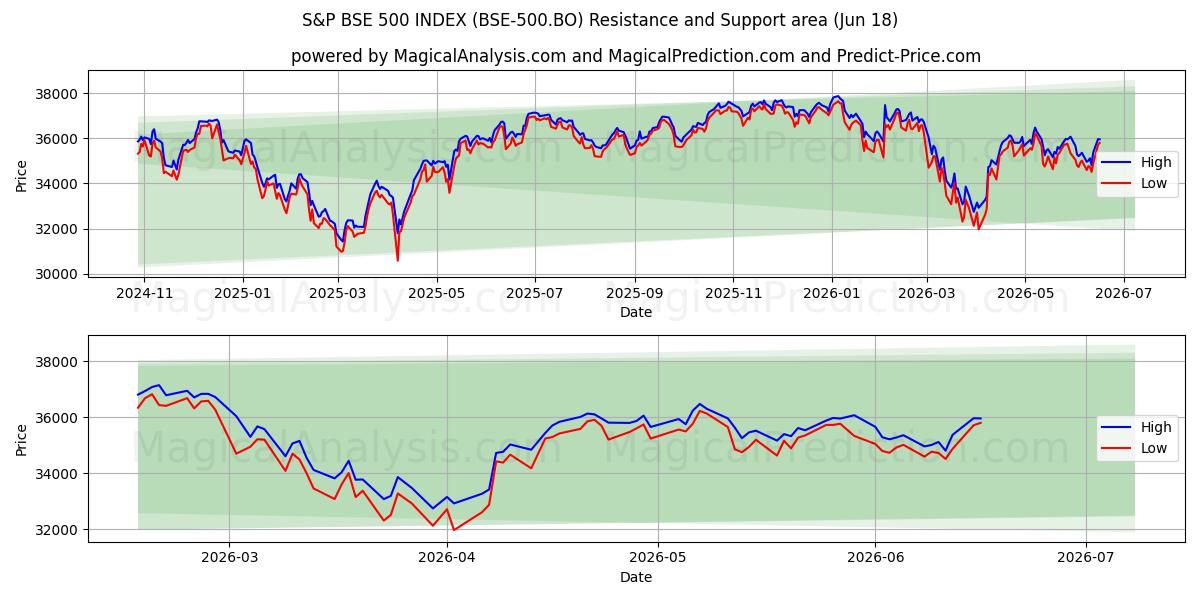1200x600 pixels.
Task: Select the 32000 price tick on the bottom chart
Action: tap(58, 530)
